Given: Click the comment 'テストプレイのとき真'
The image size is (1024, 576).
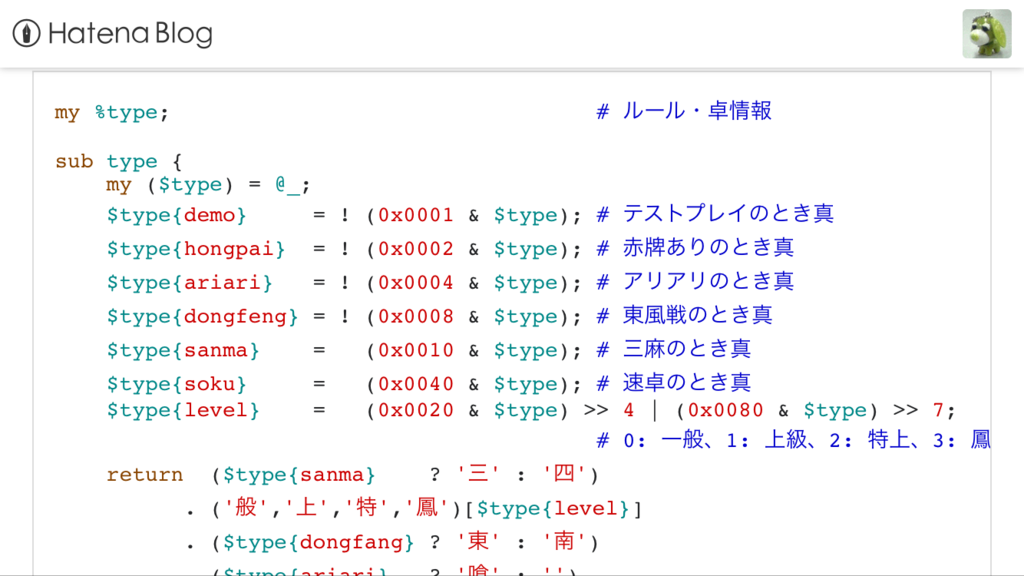Looking at the screenshot, I should pyautogui.click(x=728, y=214).
